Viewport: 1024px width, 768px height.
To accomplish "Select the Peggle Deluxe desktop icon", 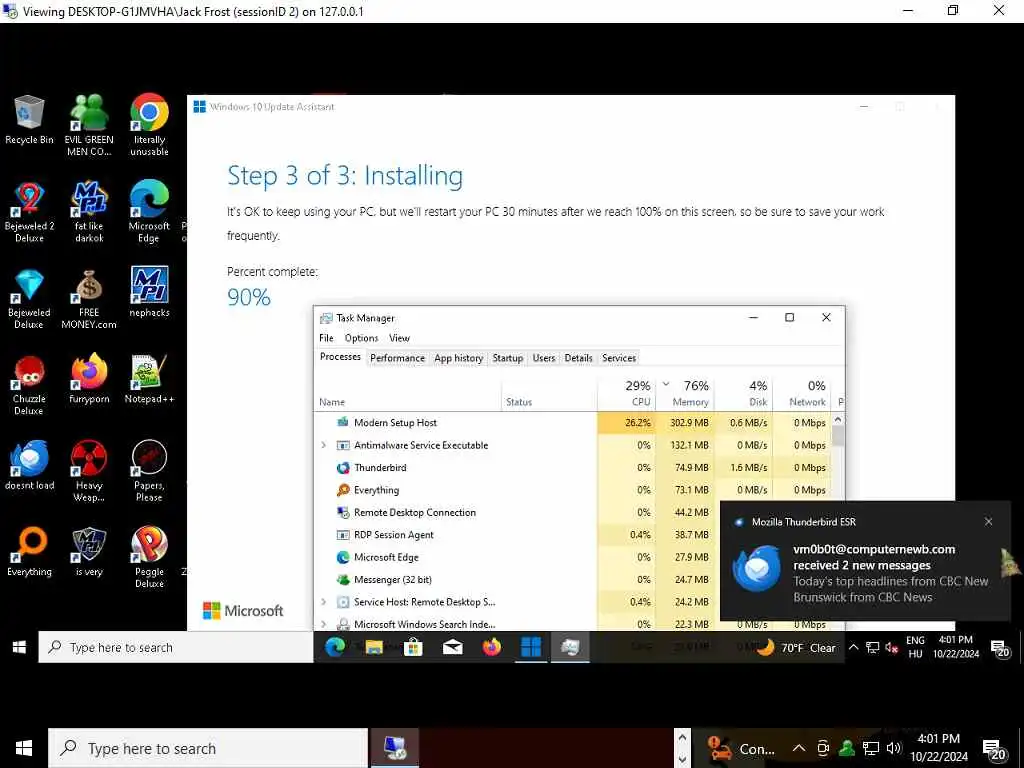I will 149,556.
